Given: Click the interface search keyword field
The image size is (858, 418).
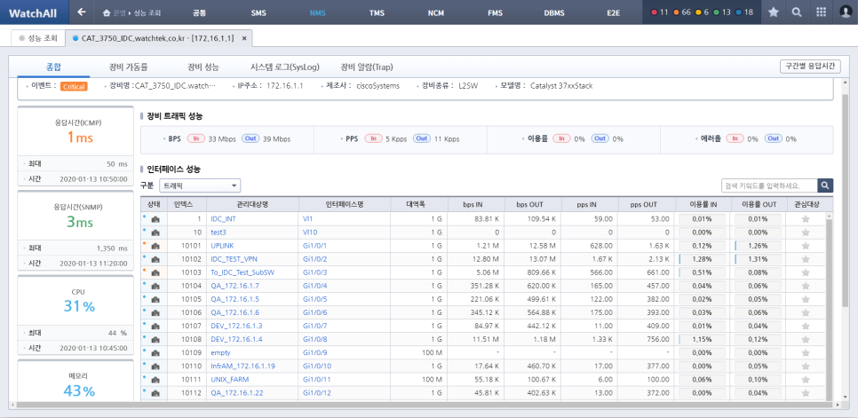Looking at the screenshot, I should 770,185.
